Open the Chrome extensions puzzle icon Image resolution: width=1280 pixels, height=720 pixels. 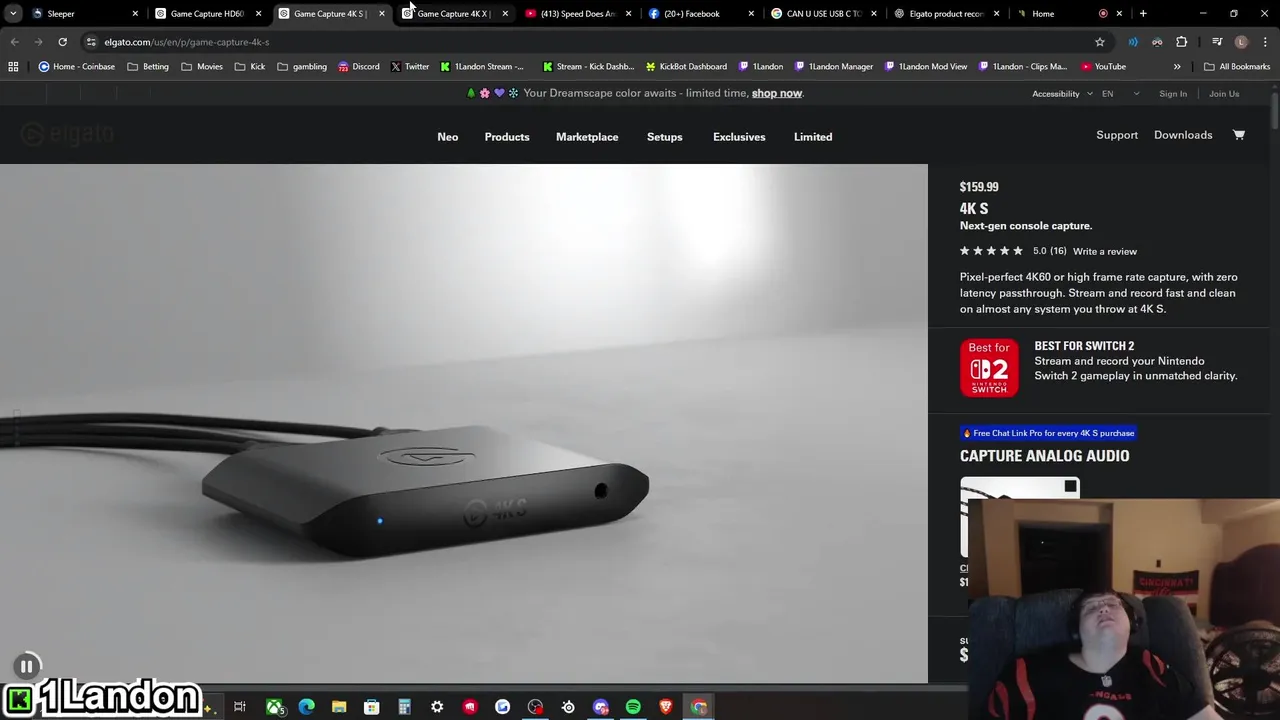[x=1182, y=42]
